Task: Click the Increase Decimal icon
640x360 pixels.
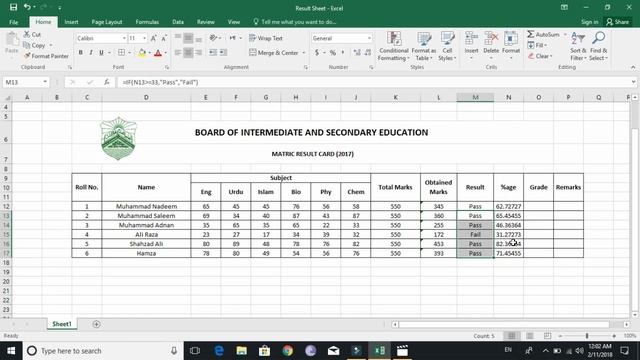Action: [x=357, y=53]
